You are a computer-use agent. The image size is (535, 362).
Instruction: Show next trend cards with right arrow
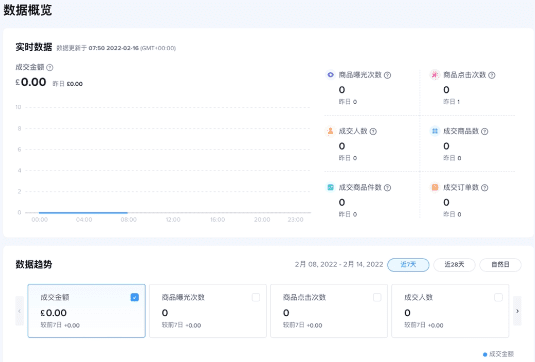[517, 311]
